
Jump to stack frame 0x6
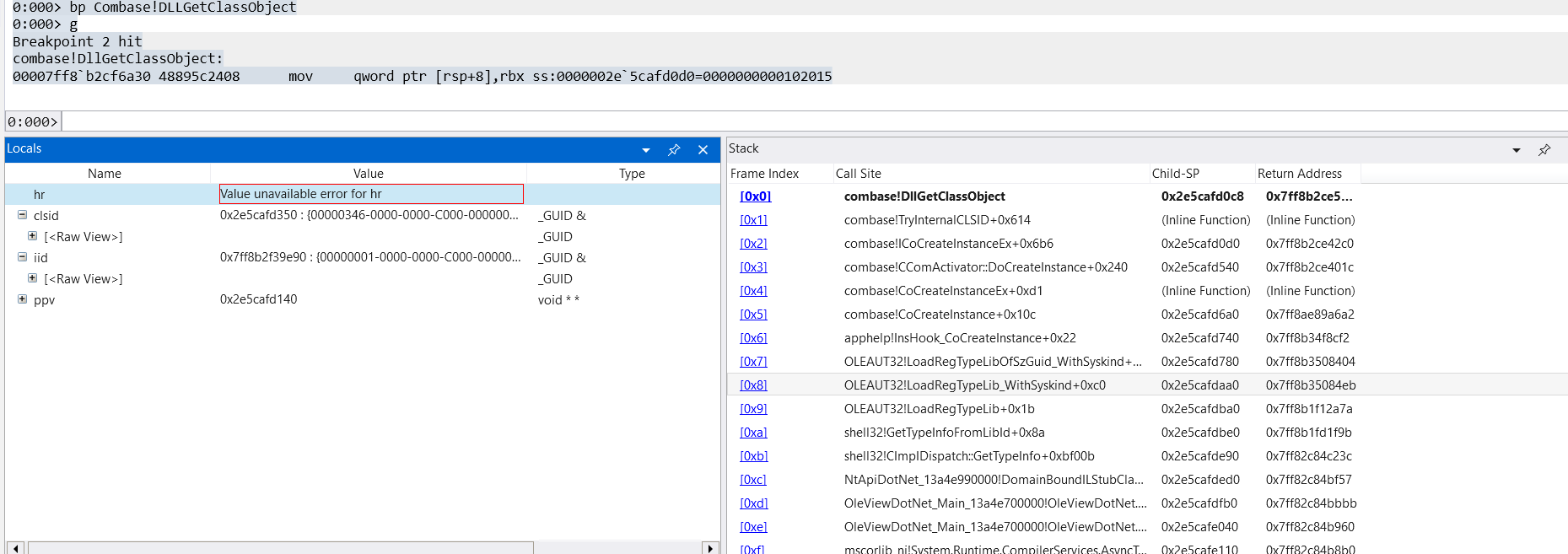tap(753, 338)
